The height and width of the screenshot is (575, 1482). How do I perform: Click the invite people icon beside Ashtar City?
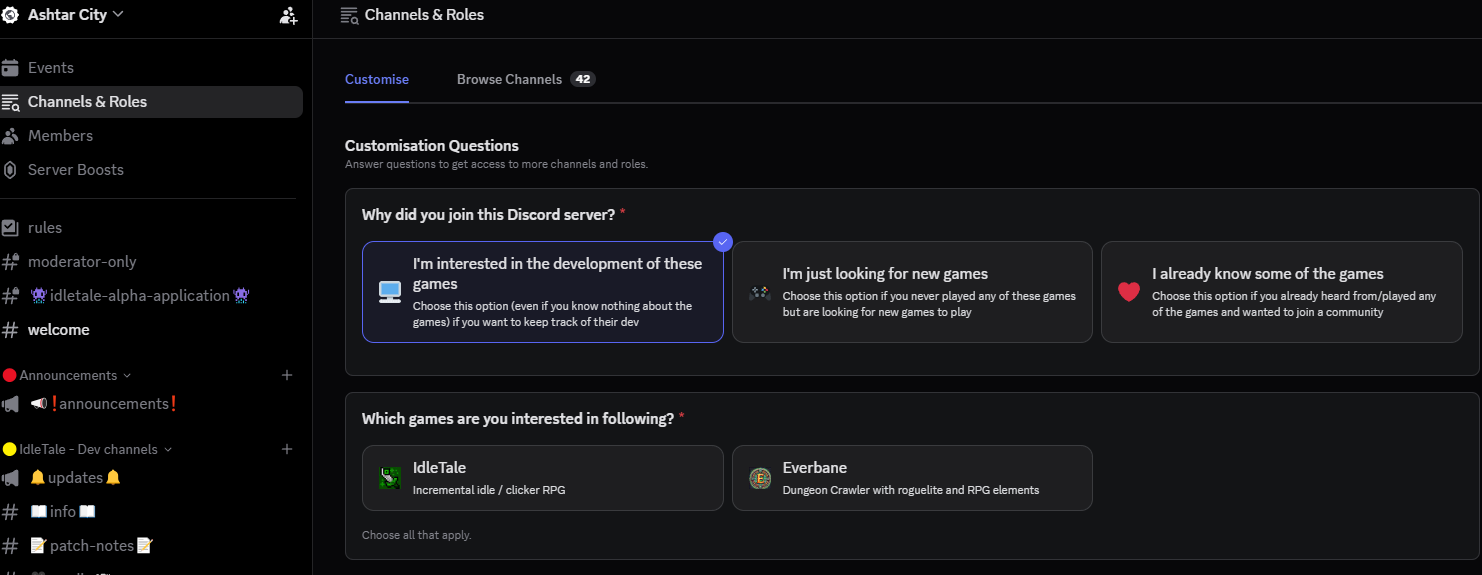288,15
